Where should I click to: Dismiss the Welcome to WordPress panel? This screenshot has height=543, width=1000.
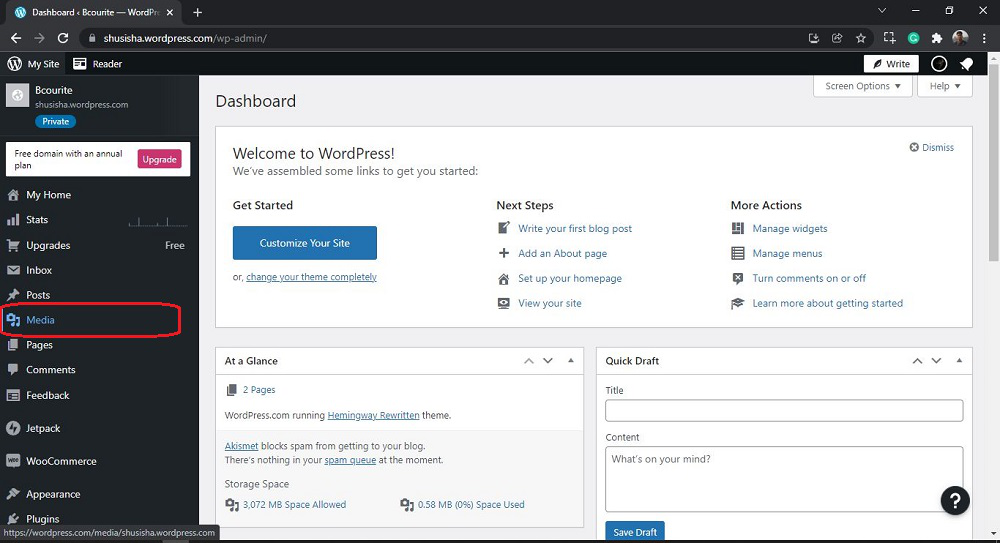[932, 147]
